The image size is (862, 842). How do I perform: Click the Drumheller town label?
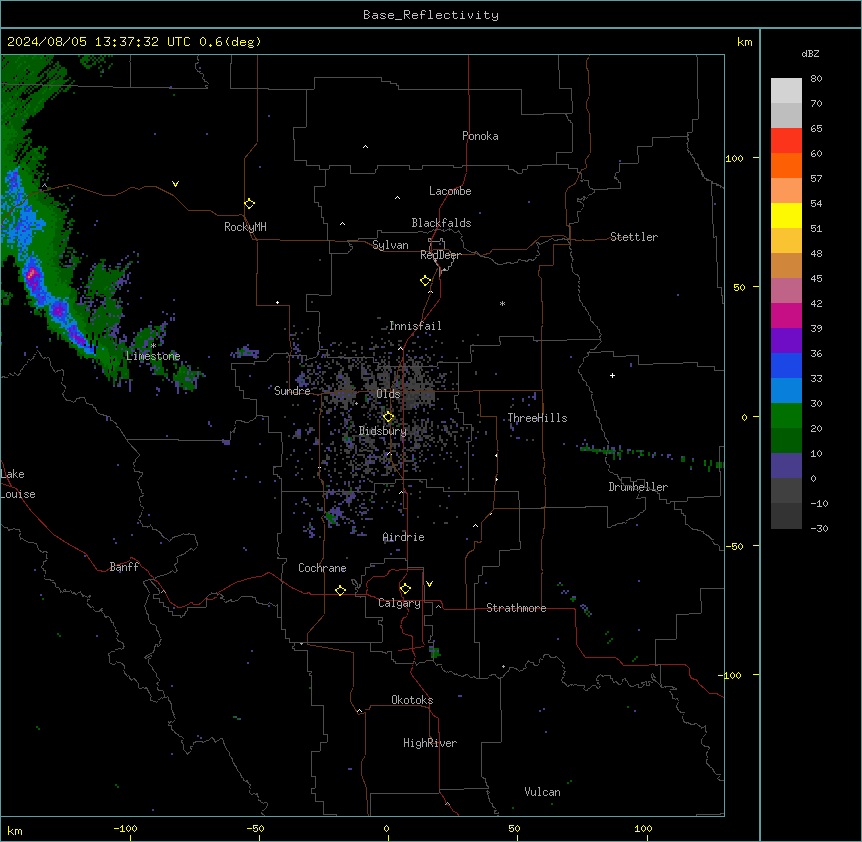[638, 487]
